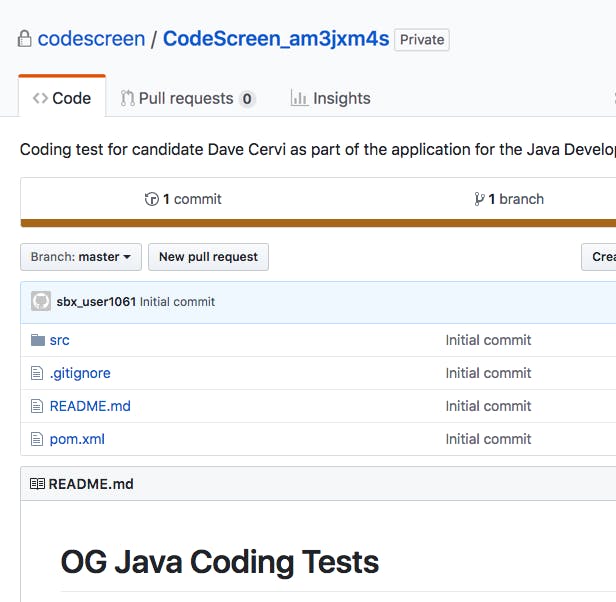Viewport: 616px width, 602px height.
Task: Click the book icon beside README.md header
Action: tap(37, 484)
